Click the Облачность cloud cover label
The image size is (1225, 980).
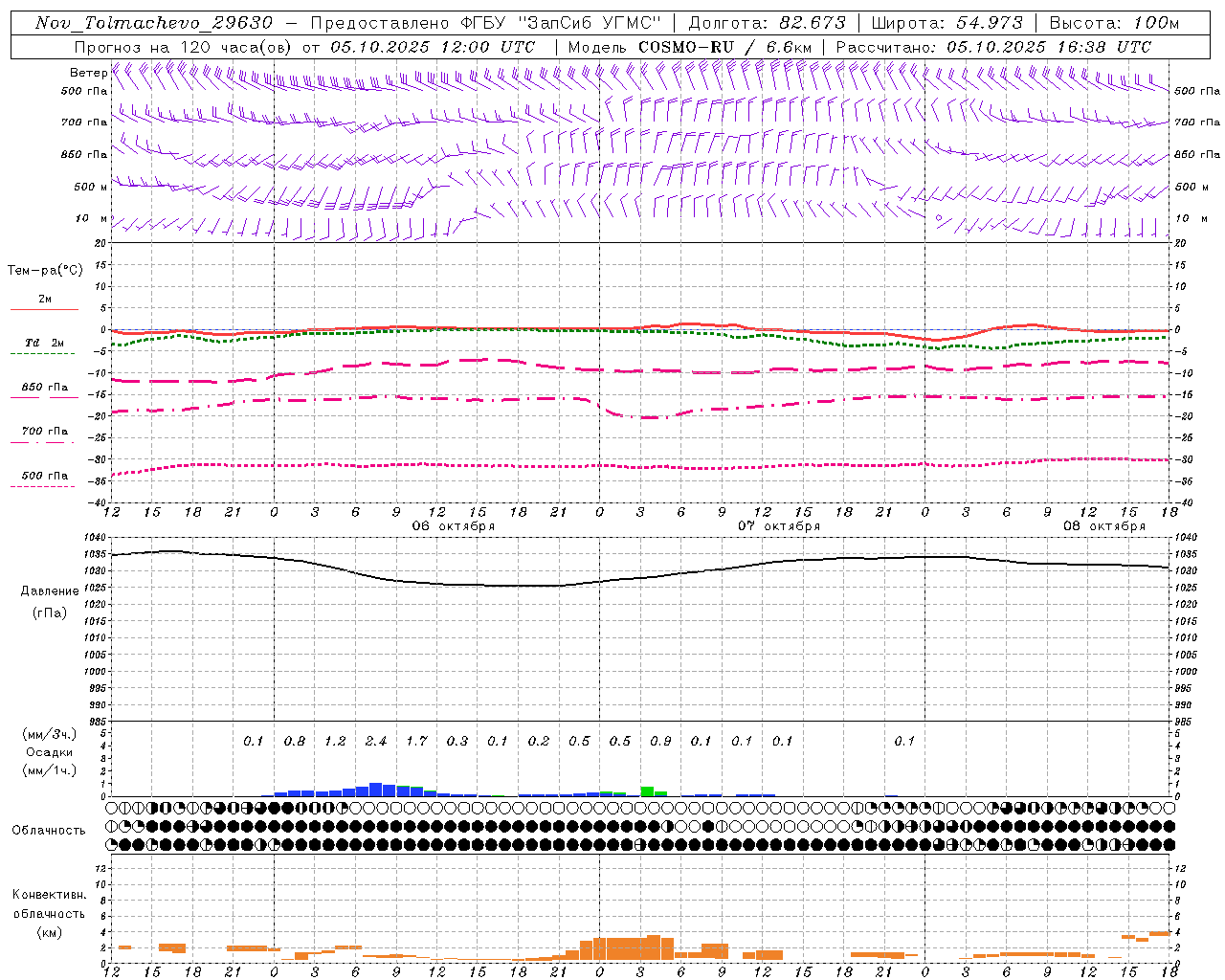49,831
